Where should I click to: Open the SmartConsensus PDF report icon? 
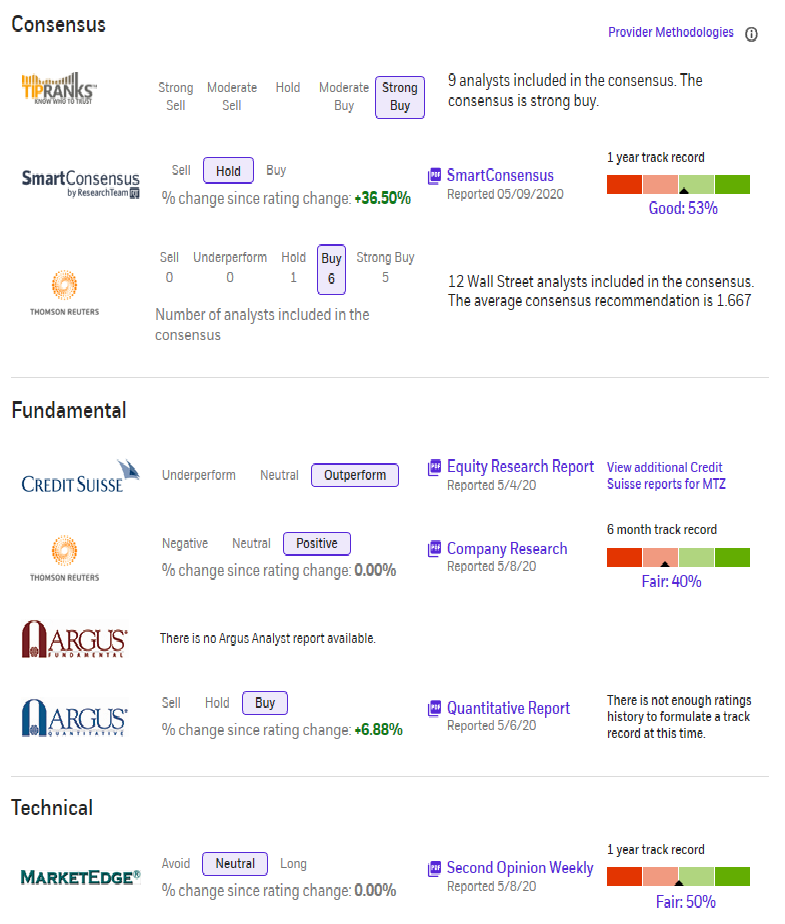434,176
